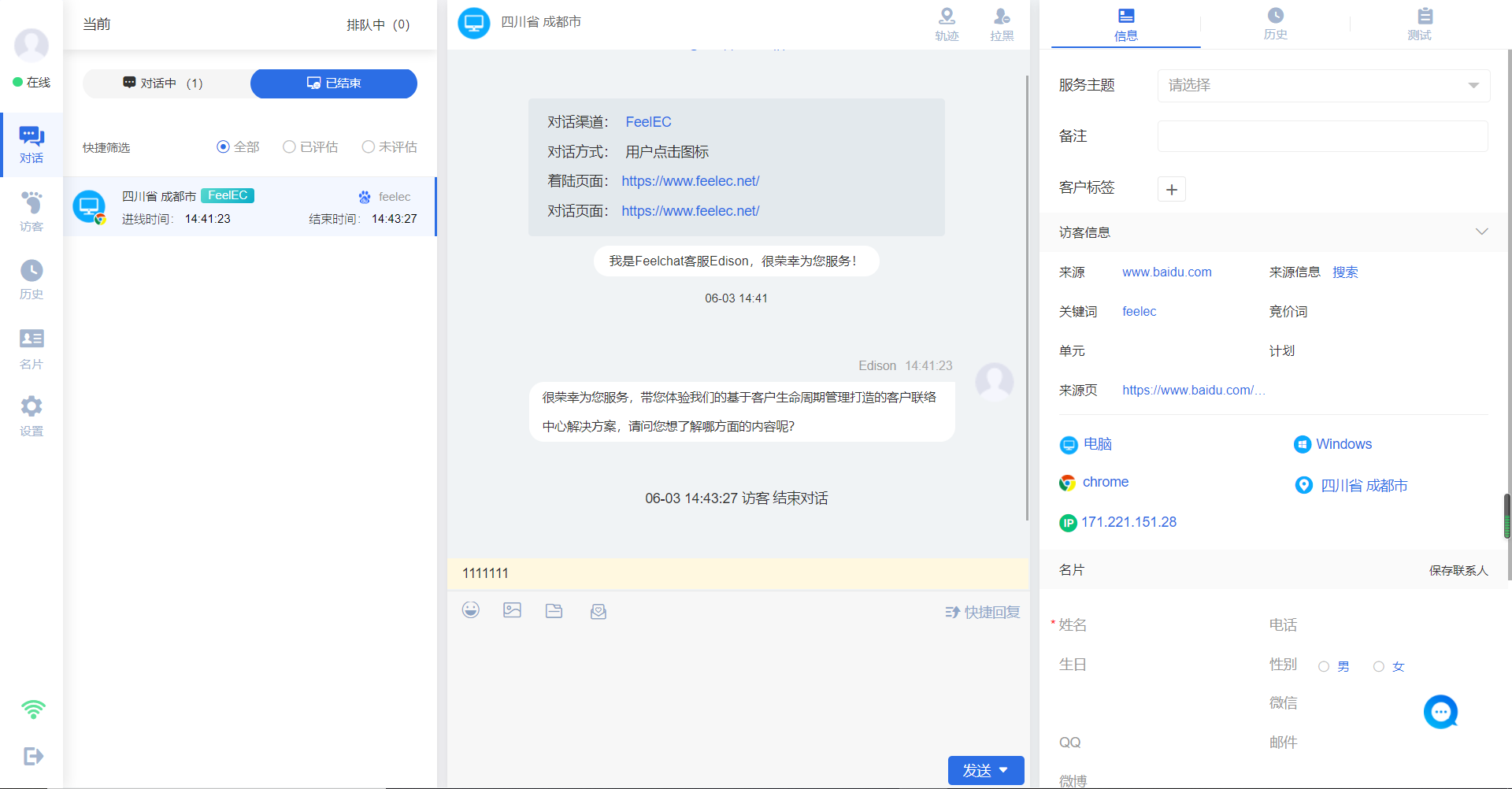Open the 访客 (visitors) sidebar icon
1512x789 pixels.
pyautogui.click(x=31, y=211)
